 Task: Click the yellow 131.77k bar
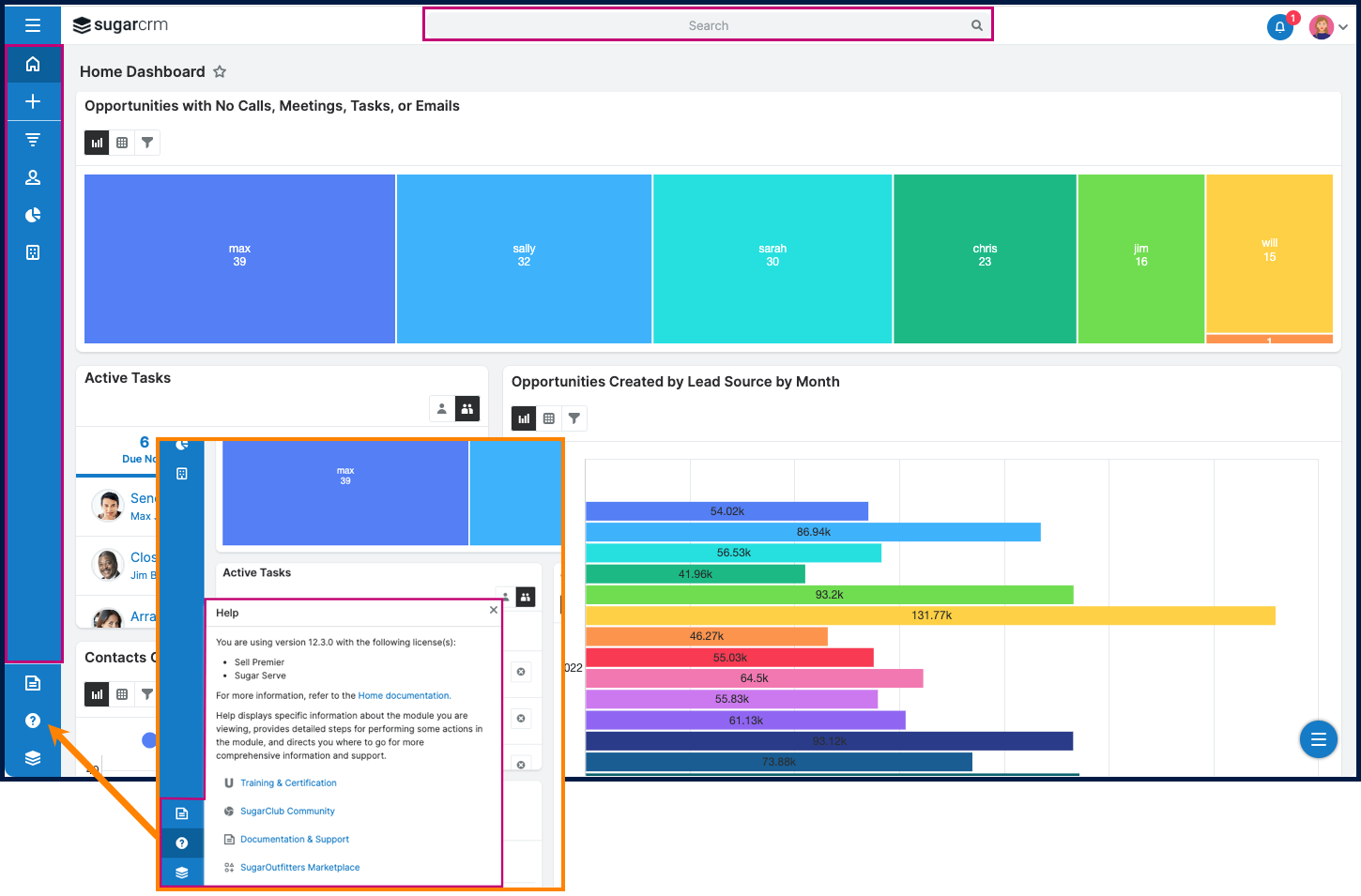click(x=929, y=615)
